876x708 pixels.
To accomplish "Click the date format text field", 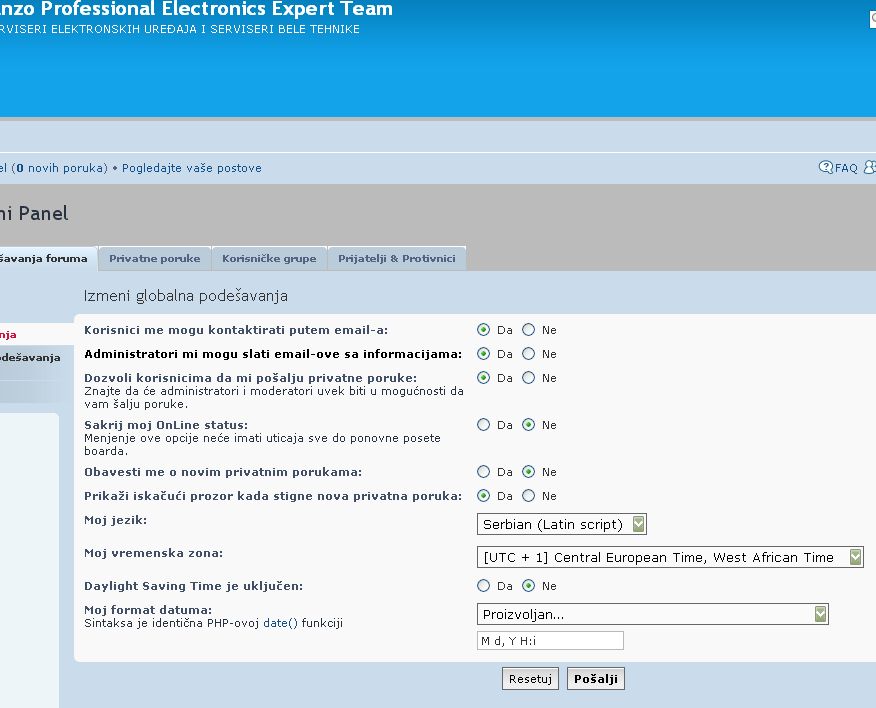I will click(x=550, y=641).
